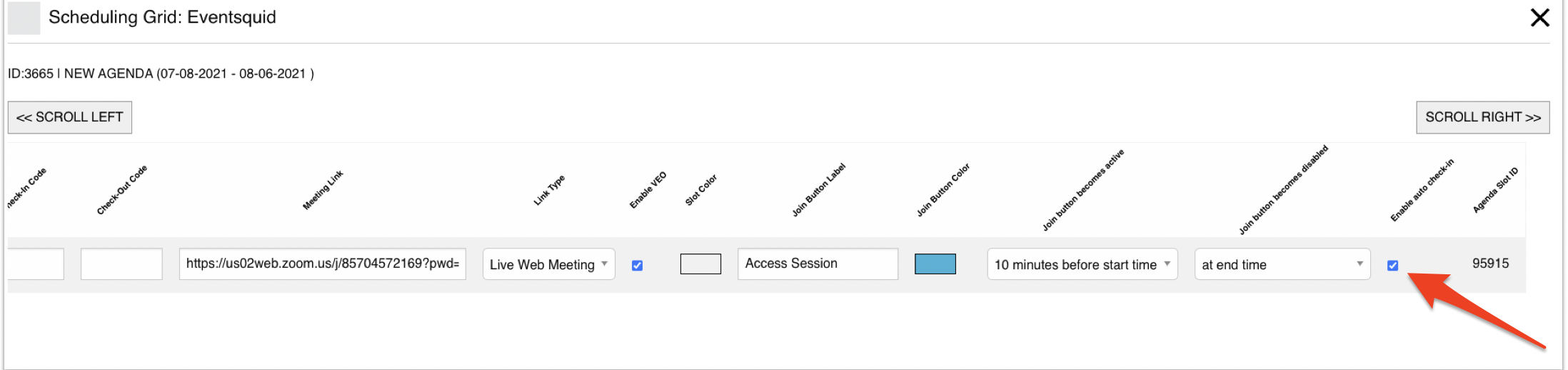Click the NEW AGENDA ID line
The image size is (1568, 370).
point(161,74)
